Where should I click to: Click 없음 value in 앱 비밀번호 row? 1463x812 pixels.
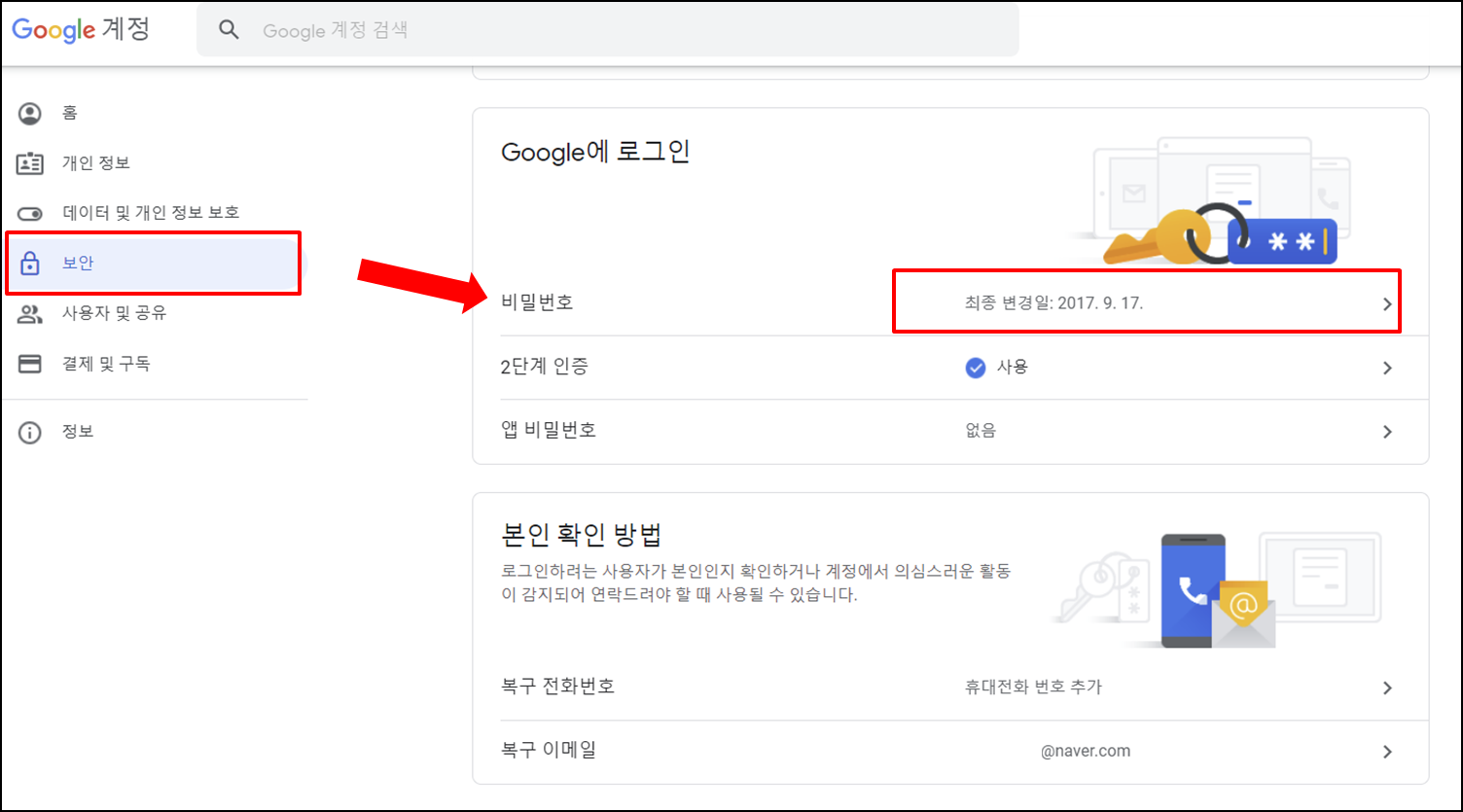coord(980,431)
